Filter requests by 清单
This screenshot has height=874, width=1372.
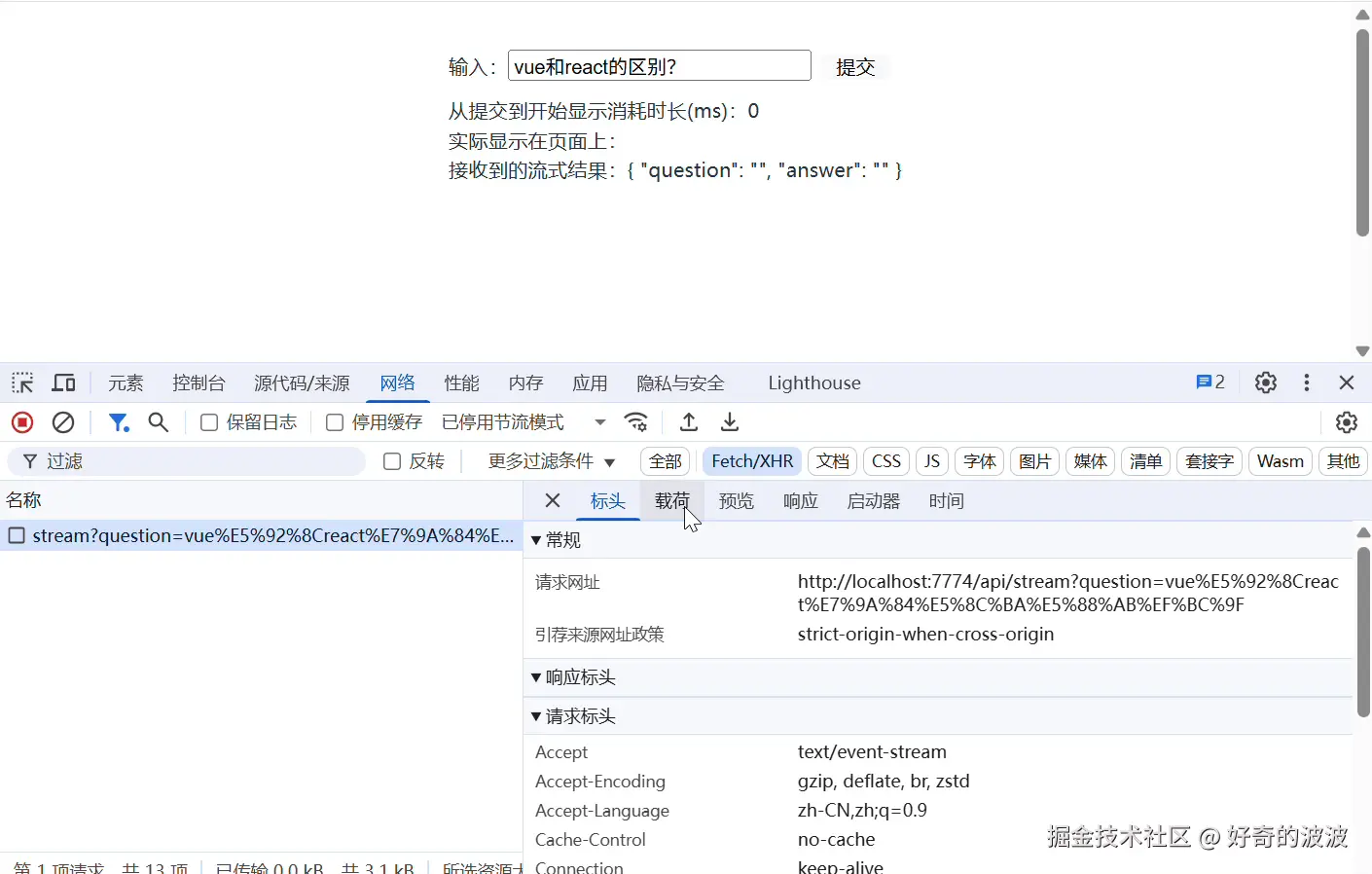[x=1146, y=461]
